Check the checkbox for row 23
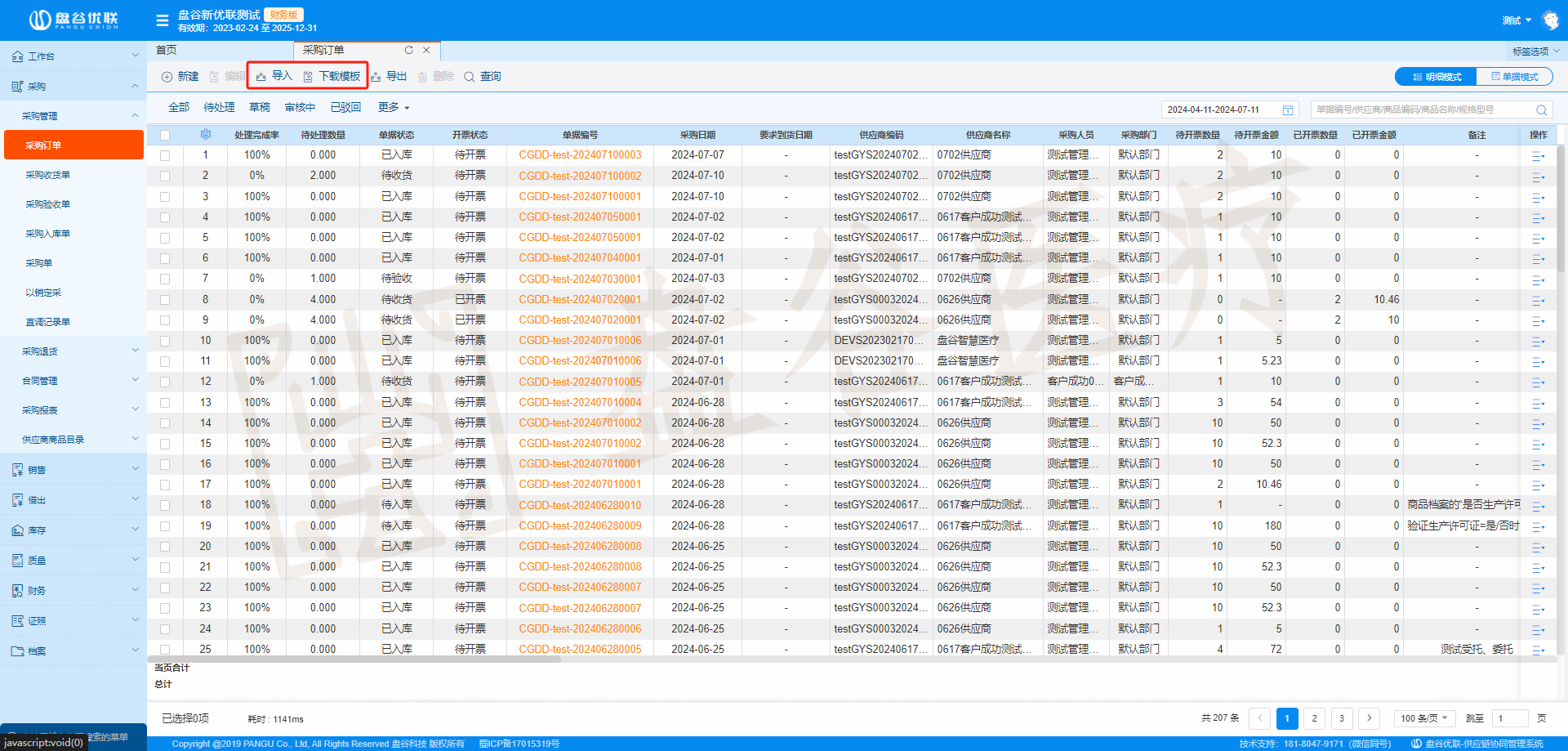The height and width of the screenshot is (751, 1568). (165, 608)
